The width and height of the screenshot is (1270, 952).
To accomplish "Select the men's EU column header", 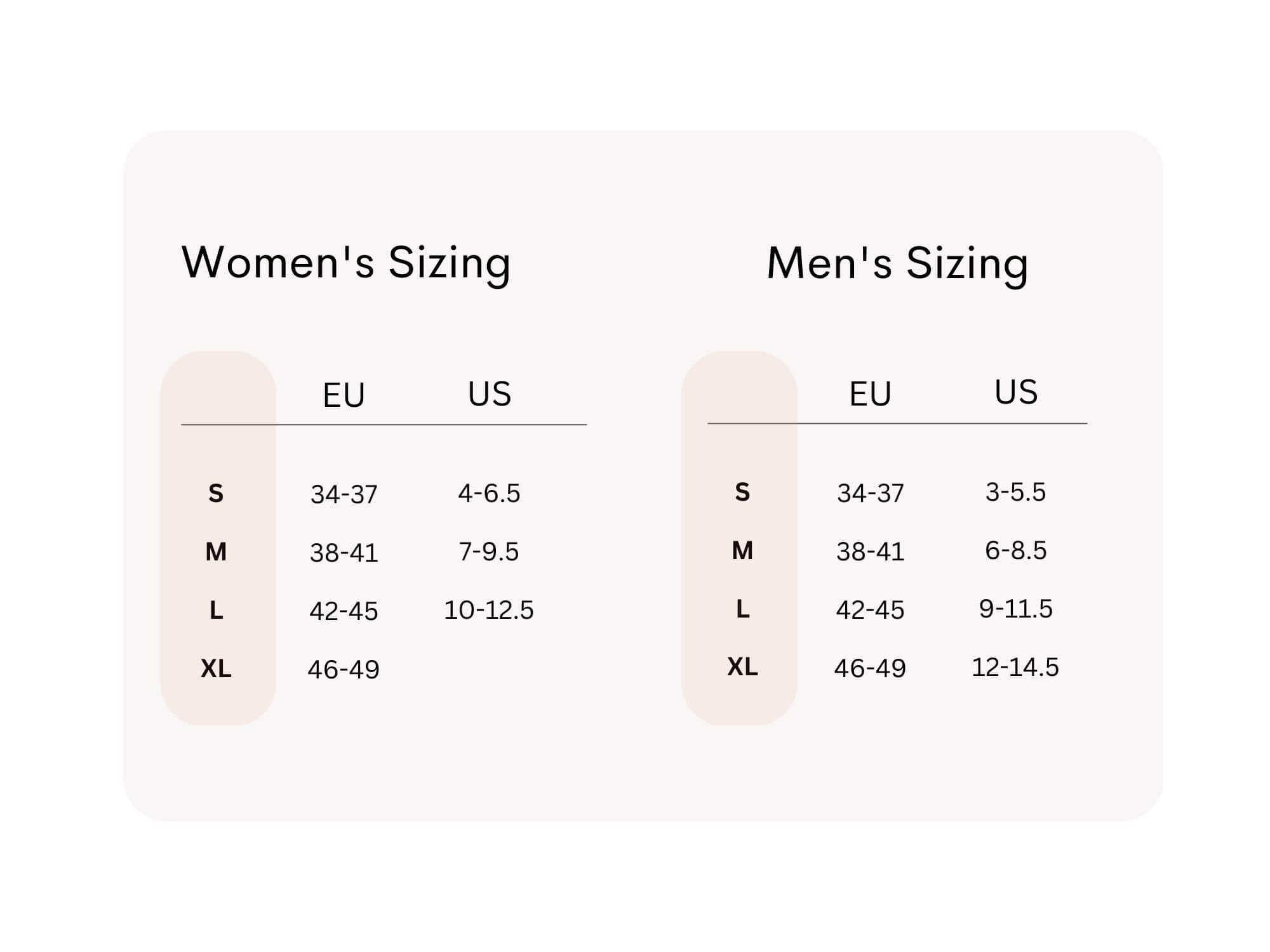I will click(870, 393).
